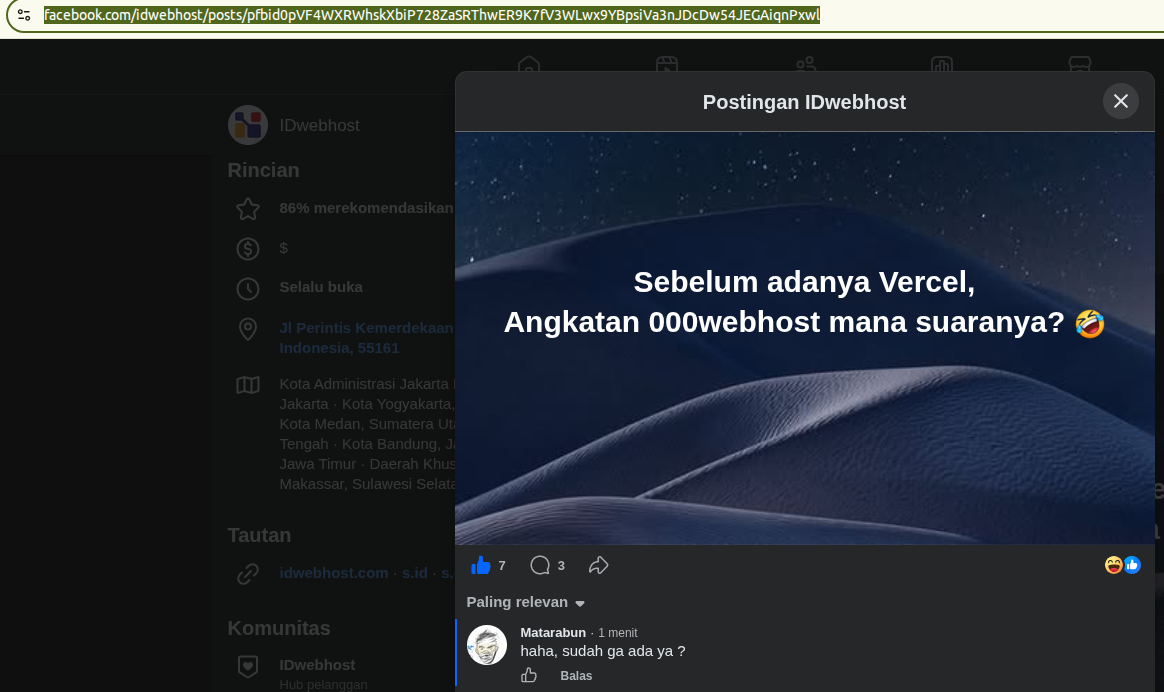View post reactions emoji summary
1164x692 pixels.
[x=1122, y=565]
